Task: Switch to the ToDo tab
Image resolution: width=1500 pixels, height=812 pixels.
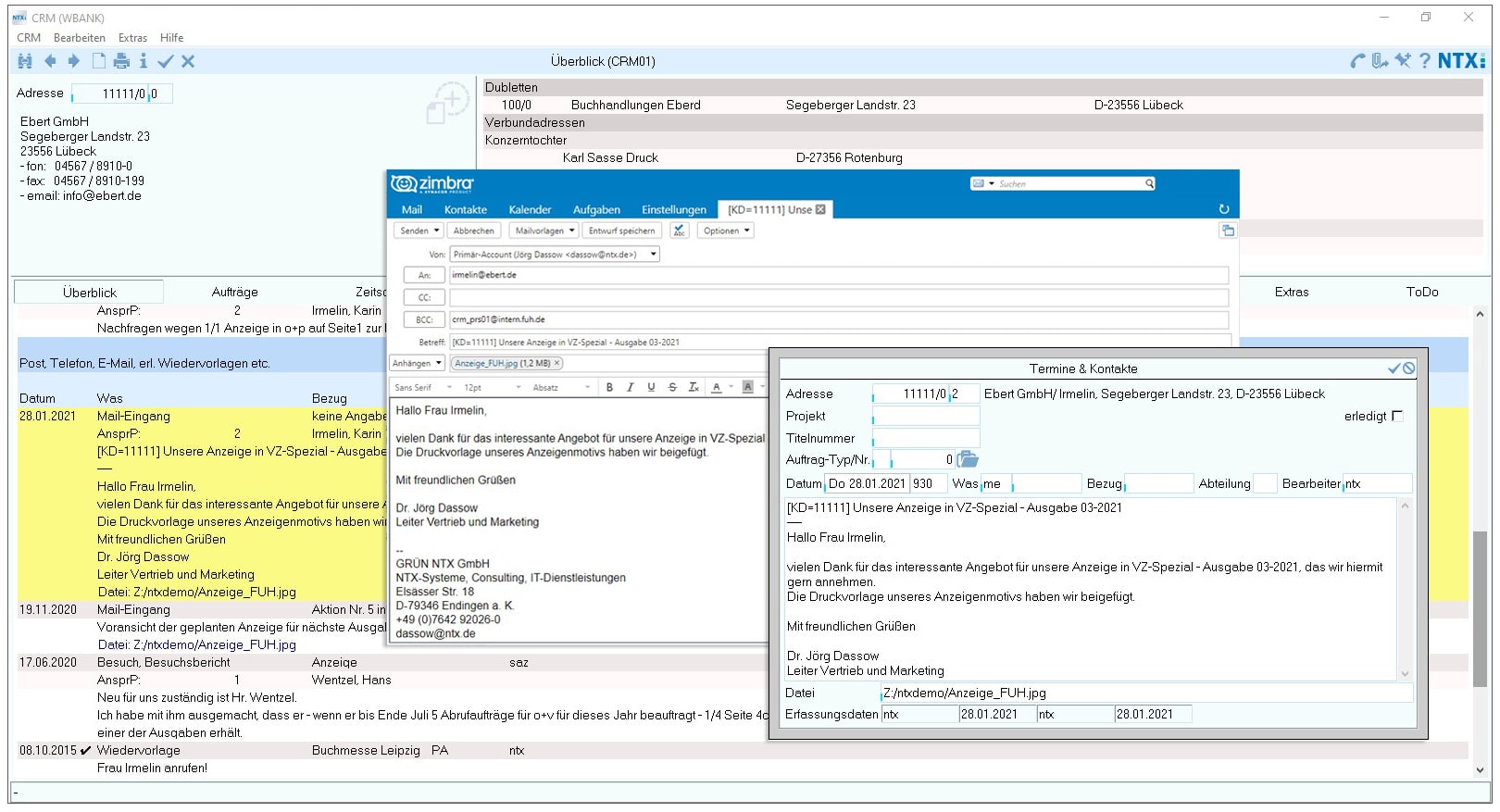Action: pyautogui.click(x=1422, y=292)
